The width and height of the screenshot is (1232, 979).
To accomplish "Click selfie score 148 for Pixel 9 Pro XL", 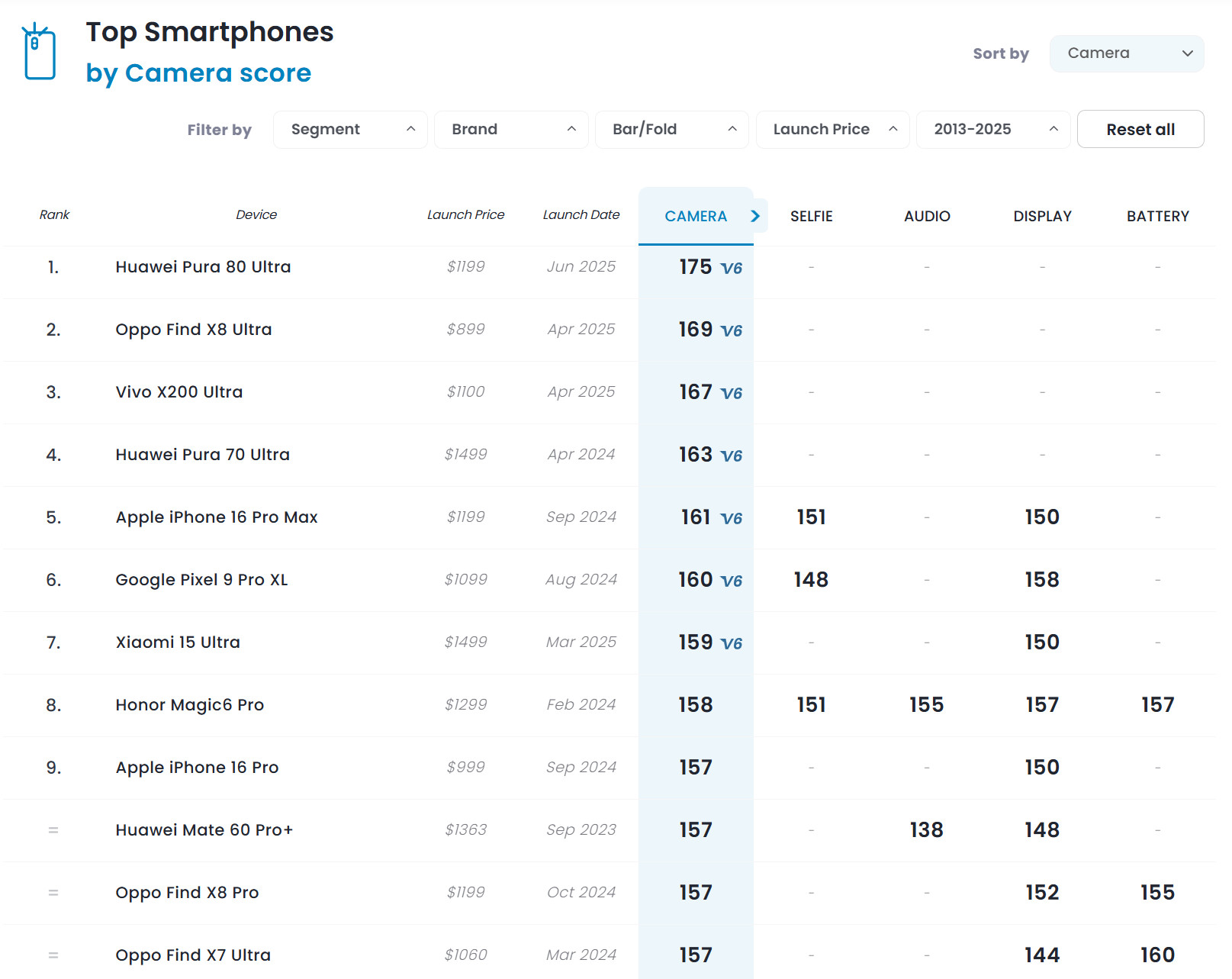I will tap(811, 580).
